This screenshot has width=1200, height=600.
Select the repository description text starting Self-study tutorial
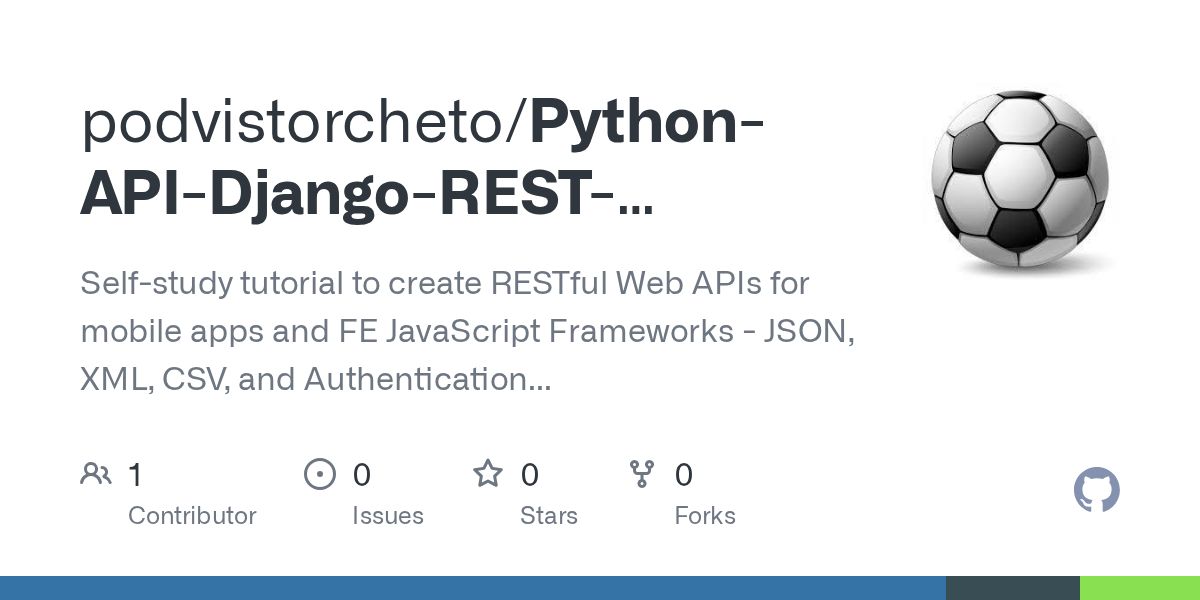click(467, 331)
